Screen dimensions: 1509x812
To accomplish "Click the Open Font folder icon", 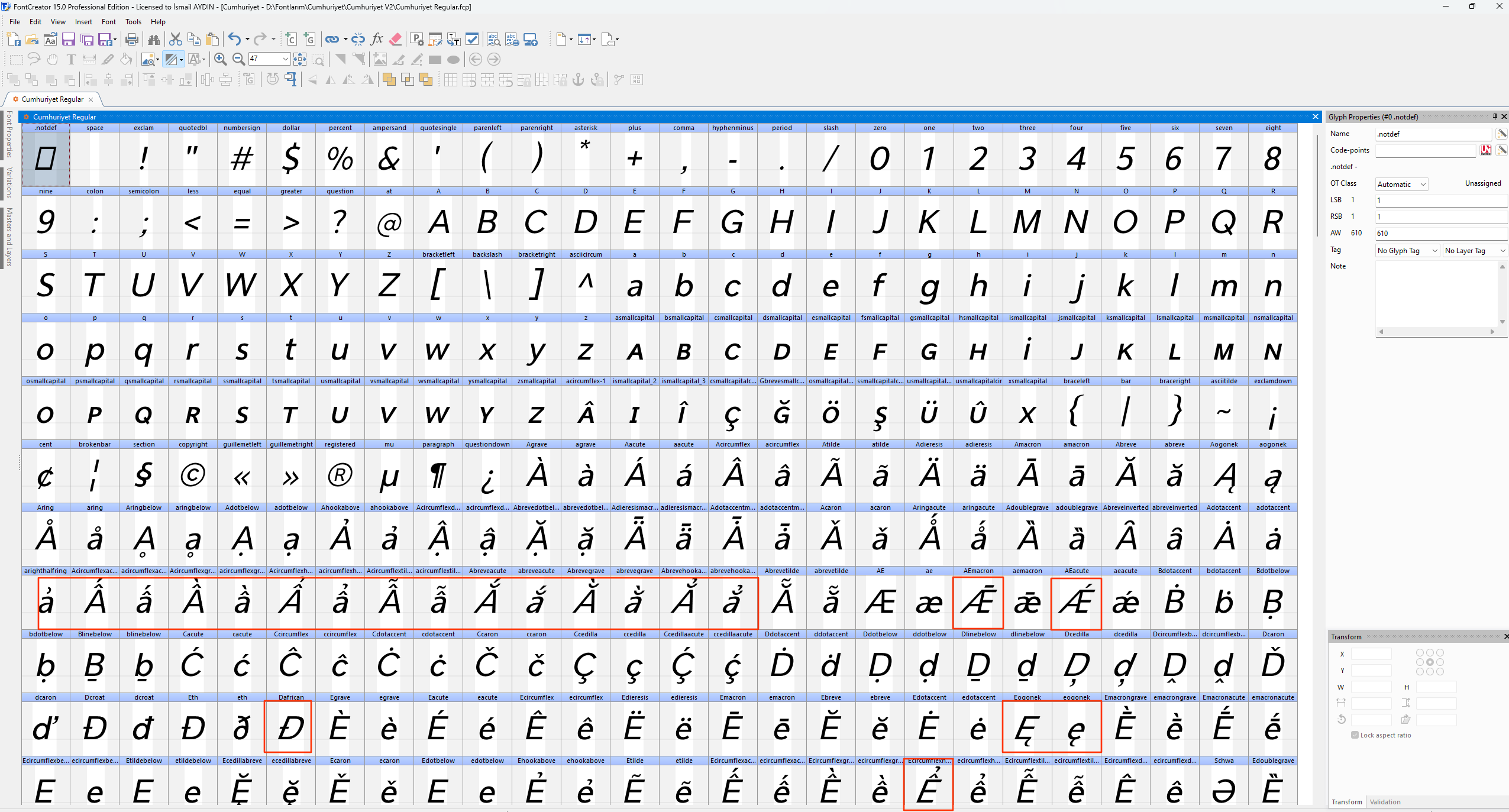I will click(32, 40).
